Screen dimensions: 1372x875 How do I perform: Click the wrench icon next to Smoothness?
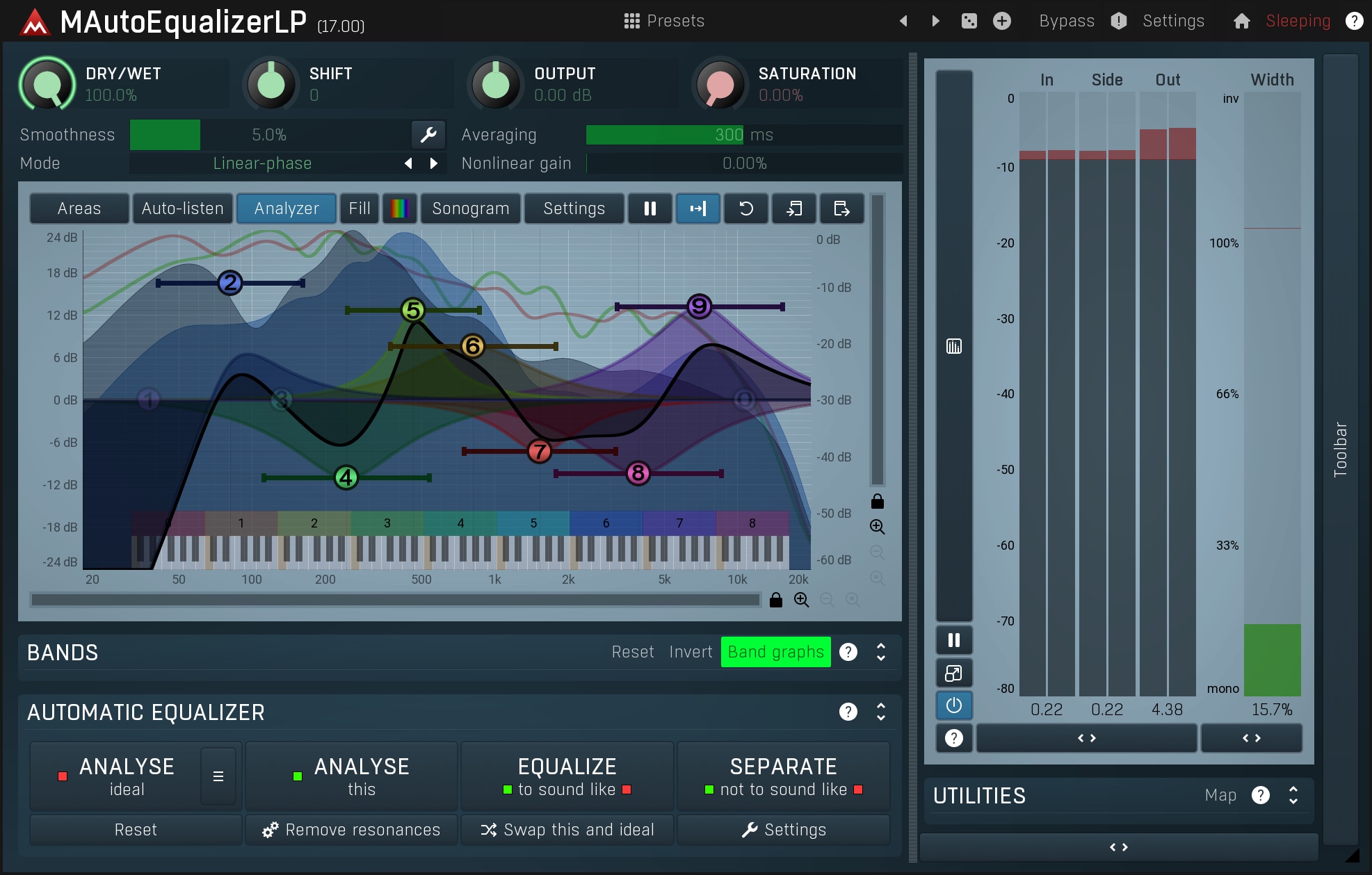click(x=428, y=135)
